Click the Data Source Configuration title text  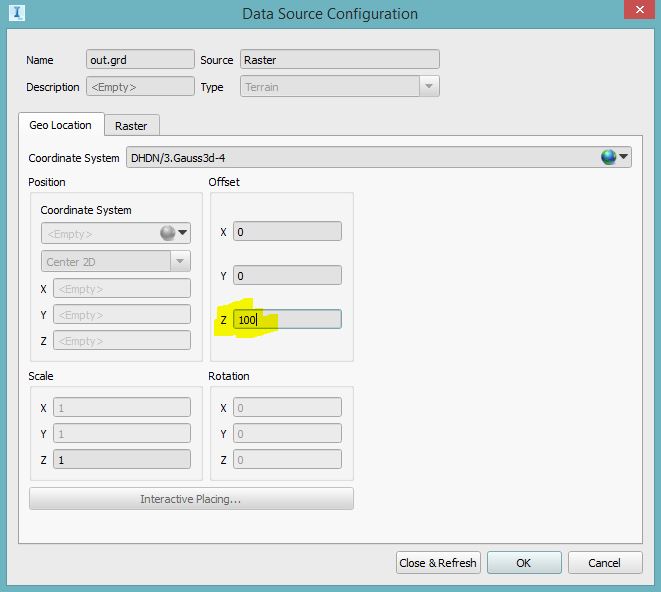pyautogui.click(x=330, y=13)
